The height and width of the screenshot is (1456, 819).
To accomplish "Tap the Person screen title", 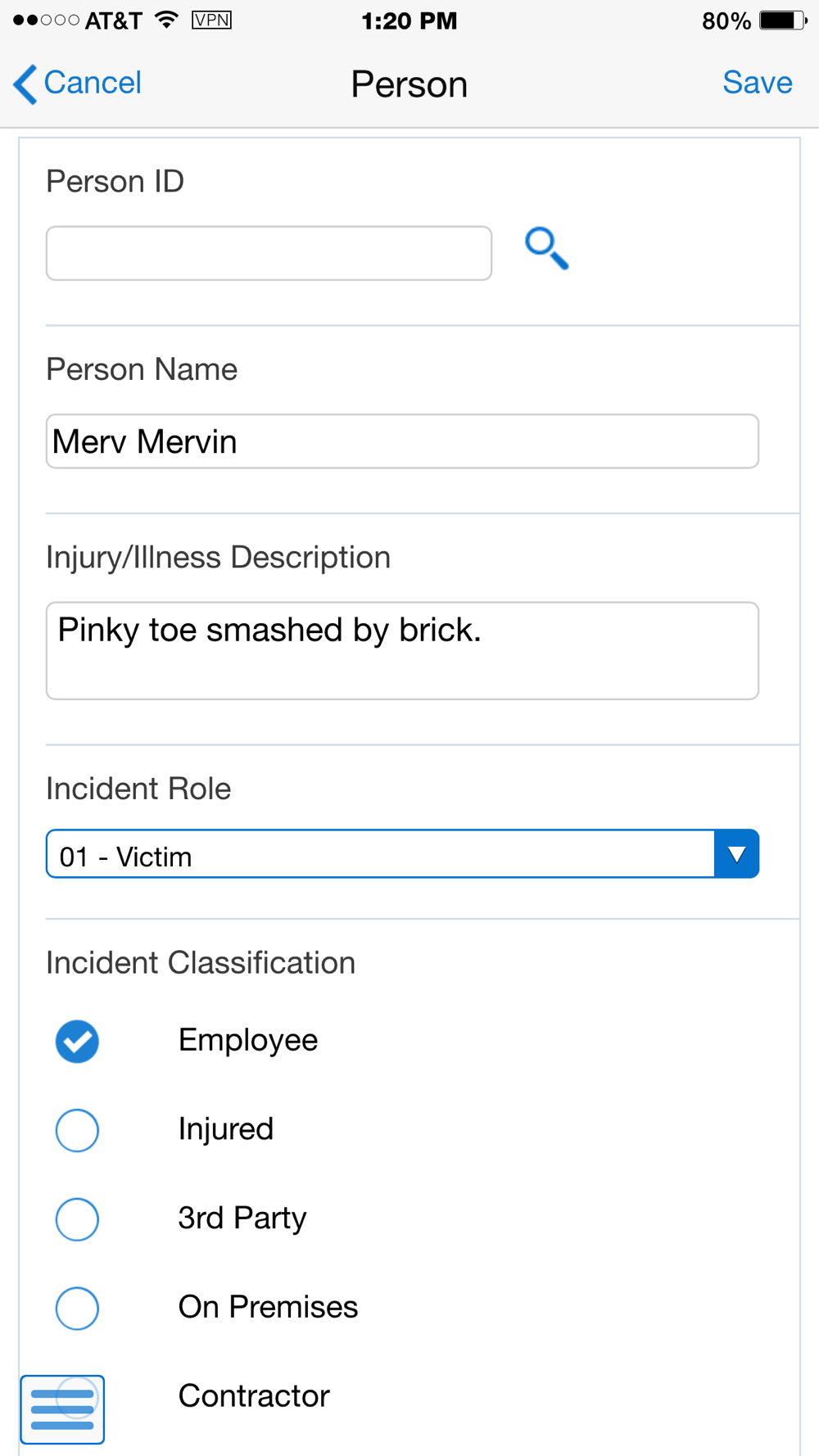I will click(x=409, y=84).
